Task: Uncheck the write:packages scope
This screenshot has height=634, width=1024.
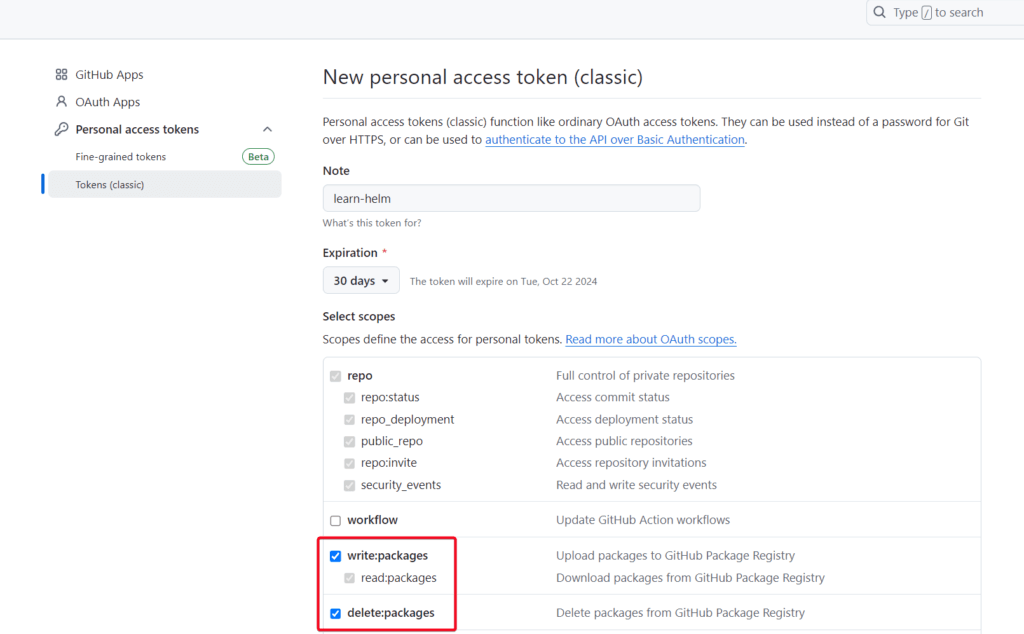Action: tap(336, 556)
